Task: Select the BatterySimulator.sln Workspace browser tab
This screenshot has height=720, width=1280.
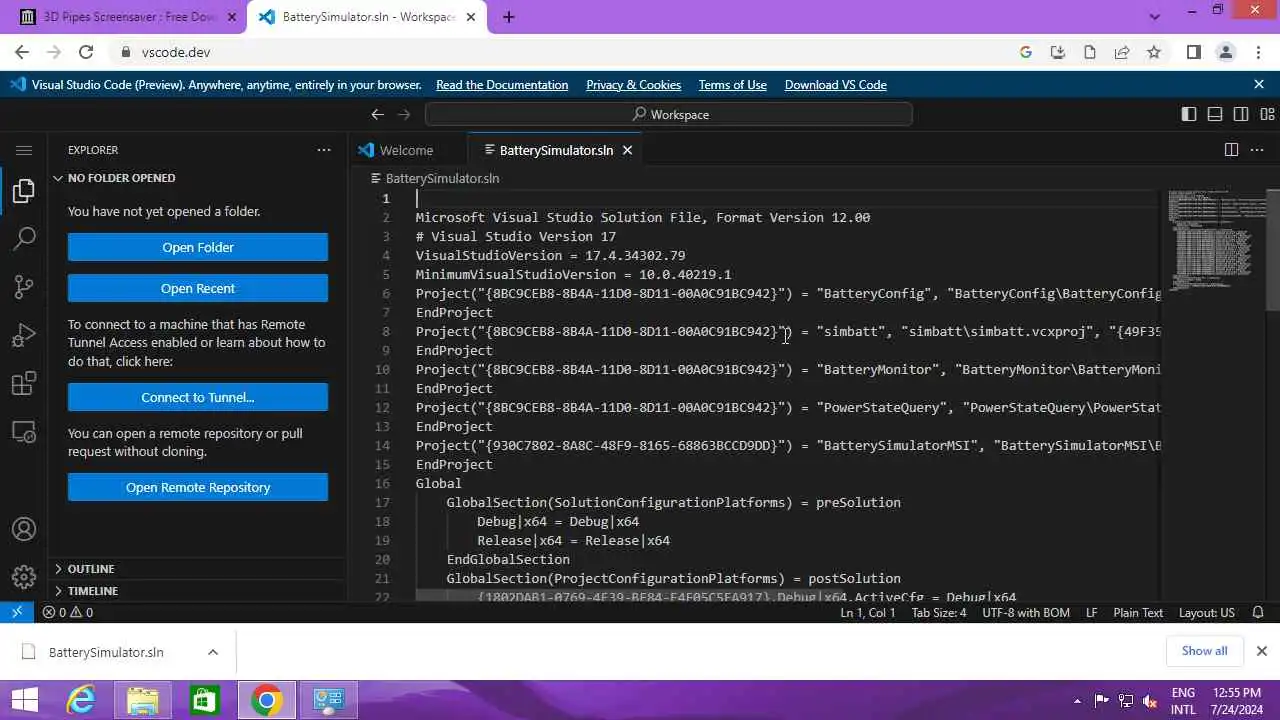Action: click(x=367, y=17)
